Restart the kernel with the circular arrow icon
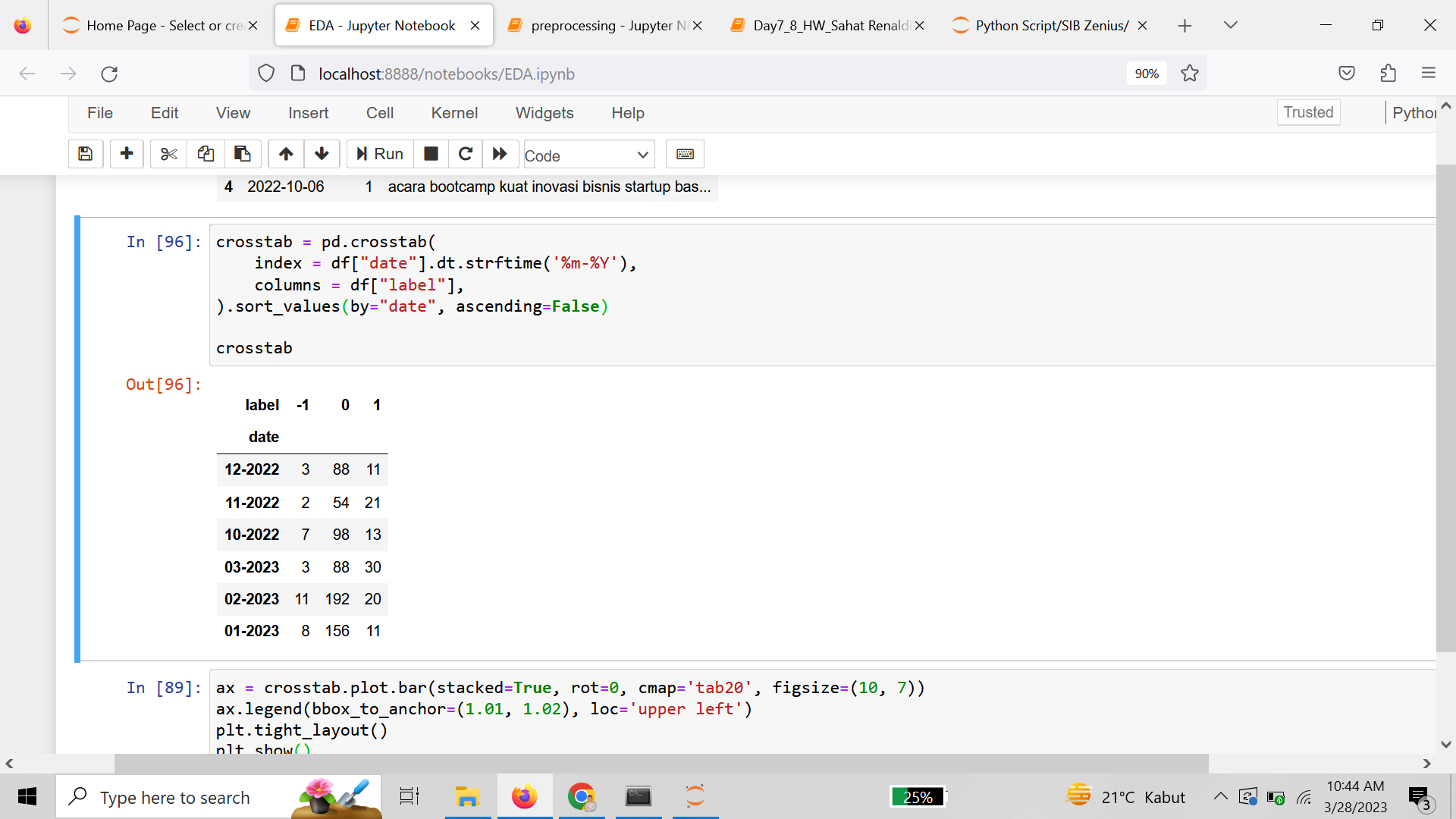This screenshot has width=1456, height=819. tap(466, 154)
